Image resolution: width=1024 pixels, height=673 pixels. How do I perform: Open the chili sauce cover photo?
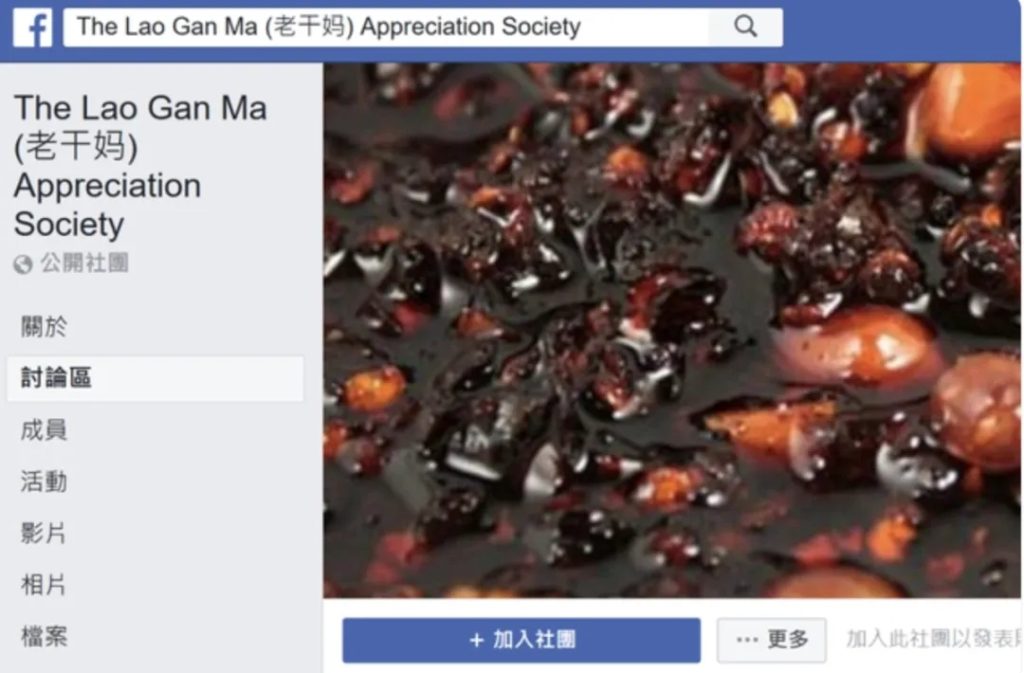[x=672, y=330]
